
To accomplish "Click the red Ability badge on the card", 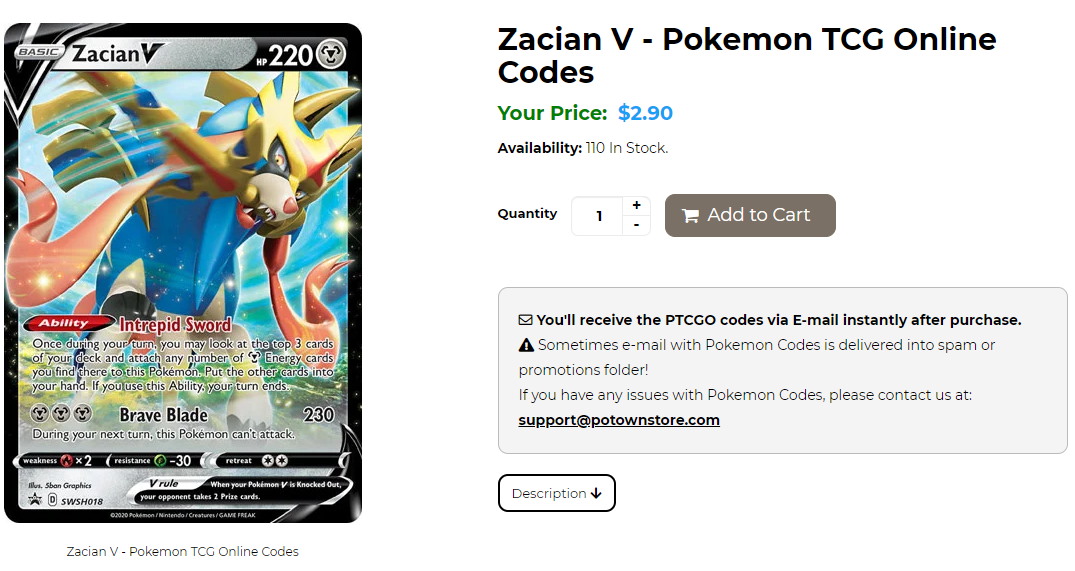I will [x=76, y=324].
